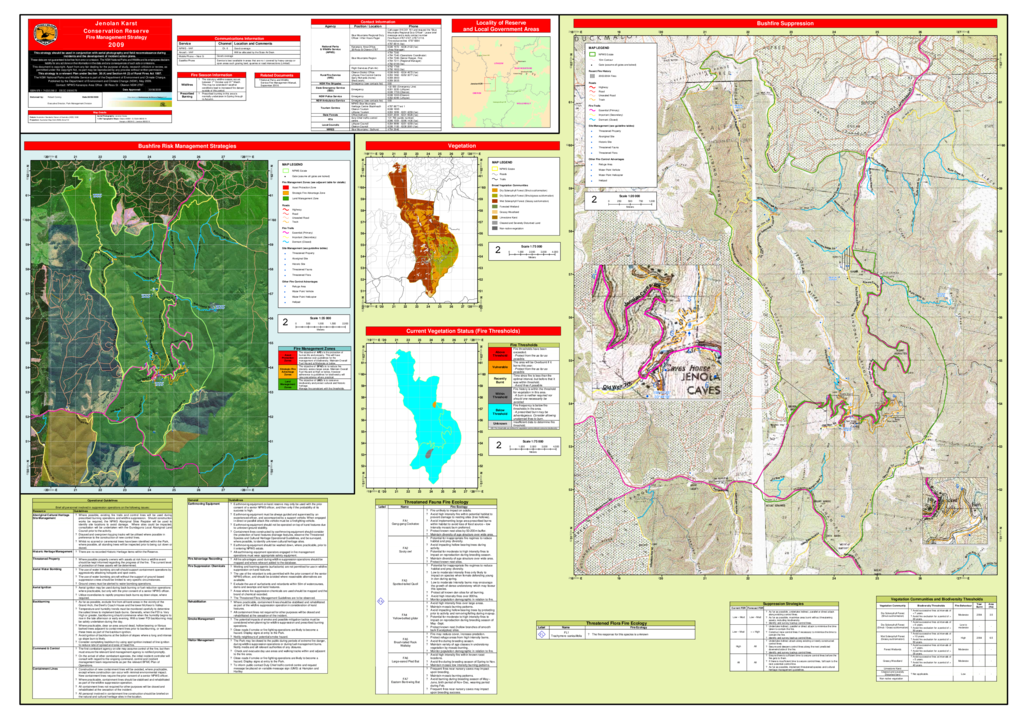Viewport: 1024px width, 724px height.
Task: Click the "Vegetation Communities and Biodiversity Thresholds" heading
Action: [x=936, y=599]
